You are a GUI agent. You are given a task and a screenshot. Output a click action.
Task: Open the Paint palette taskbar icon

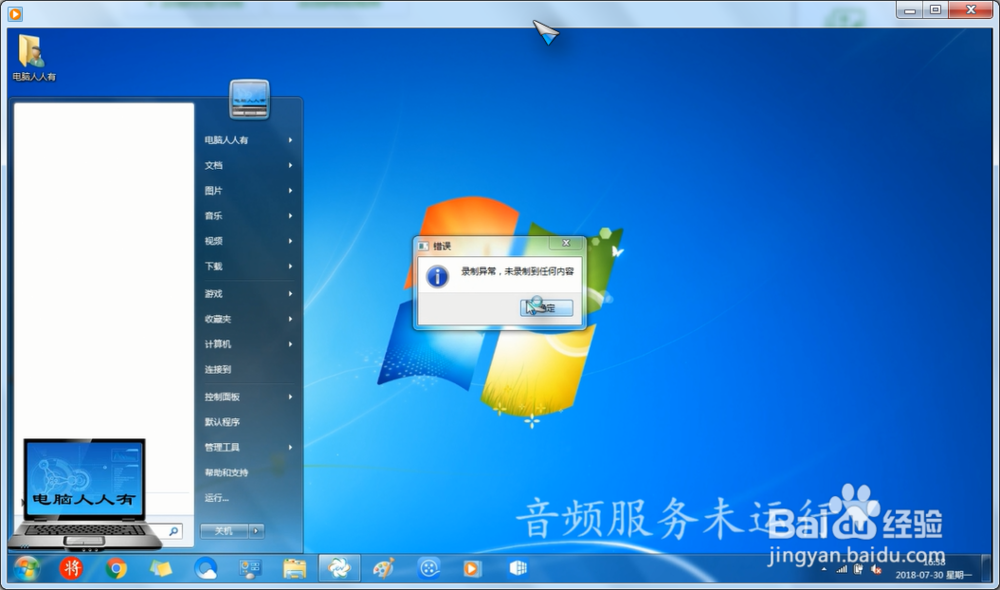pos(383,568)
